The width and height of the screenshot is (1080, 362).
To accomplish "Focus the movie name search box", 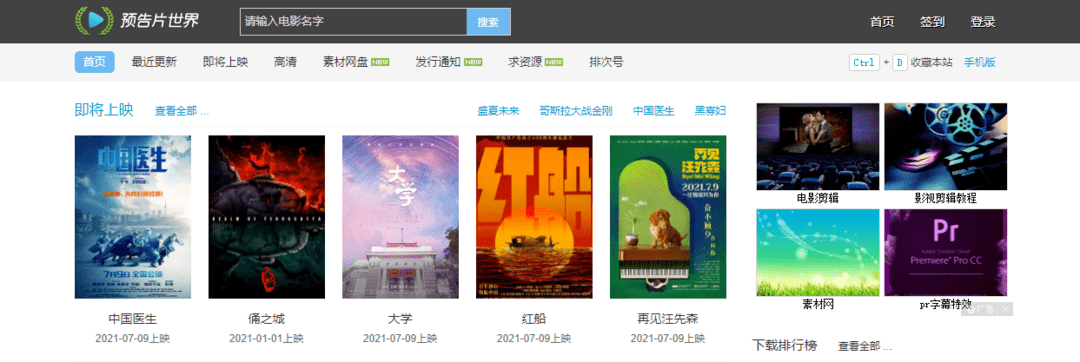I will [x=353, y=21].
